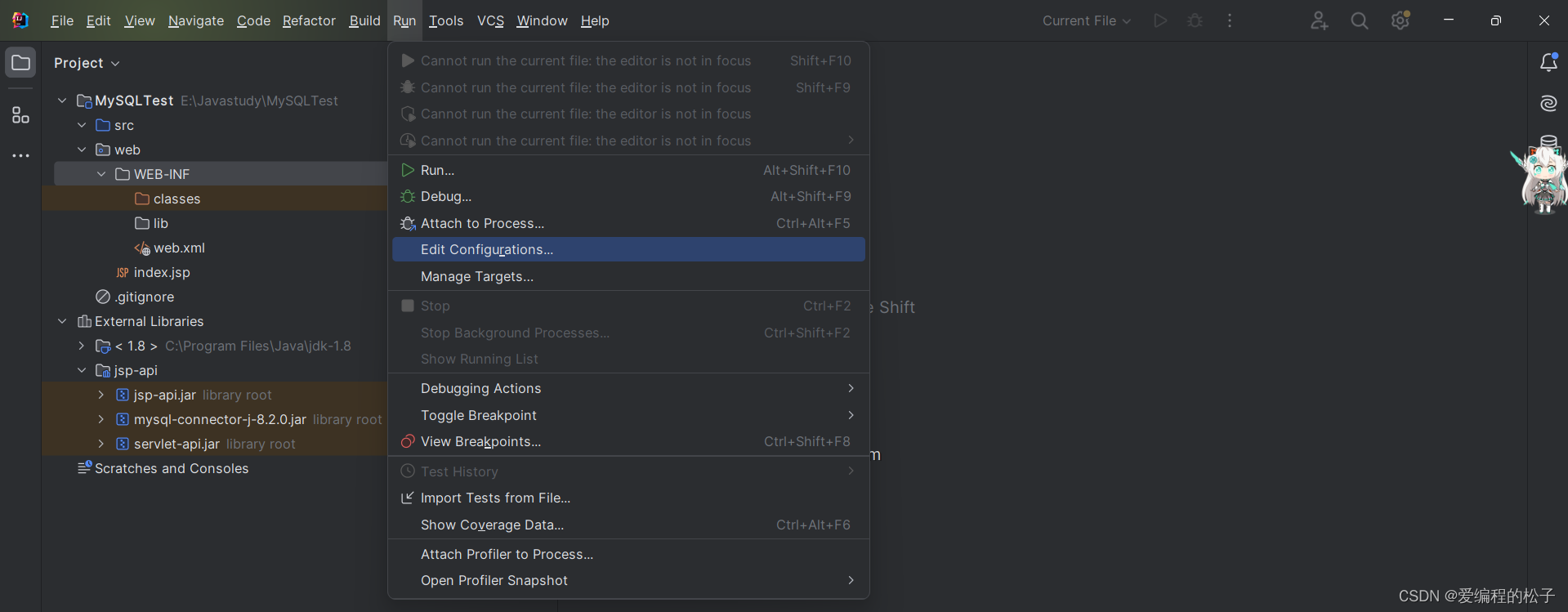
Task: Open the Open Profiler Snapshot submenu
Action: (x=628, y=580)
